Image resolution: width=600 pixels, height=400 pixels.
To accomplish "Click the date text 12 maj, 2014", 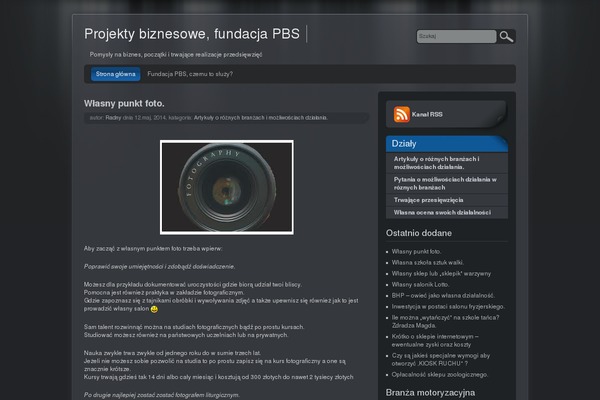I will point(150,118).
